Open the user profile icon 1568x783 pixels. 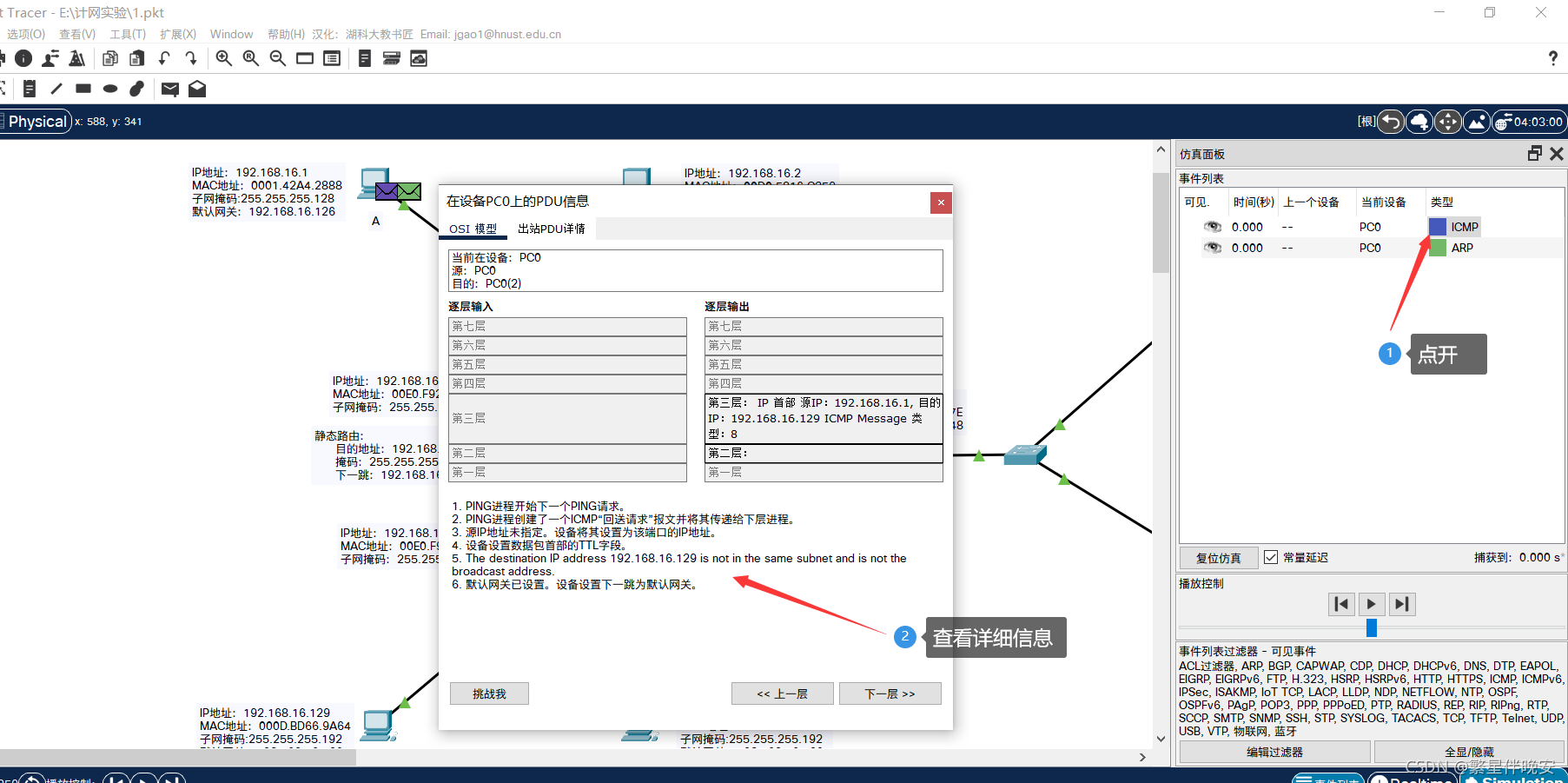pos(50,58)
